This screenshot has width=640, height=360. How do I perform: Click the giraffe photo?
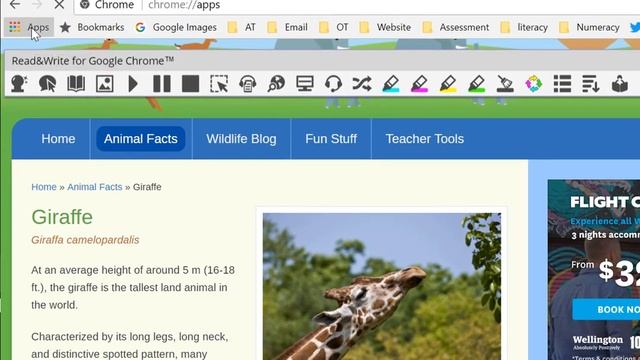(382, 286)
